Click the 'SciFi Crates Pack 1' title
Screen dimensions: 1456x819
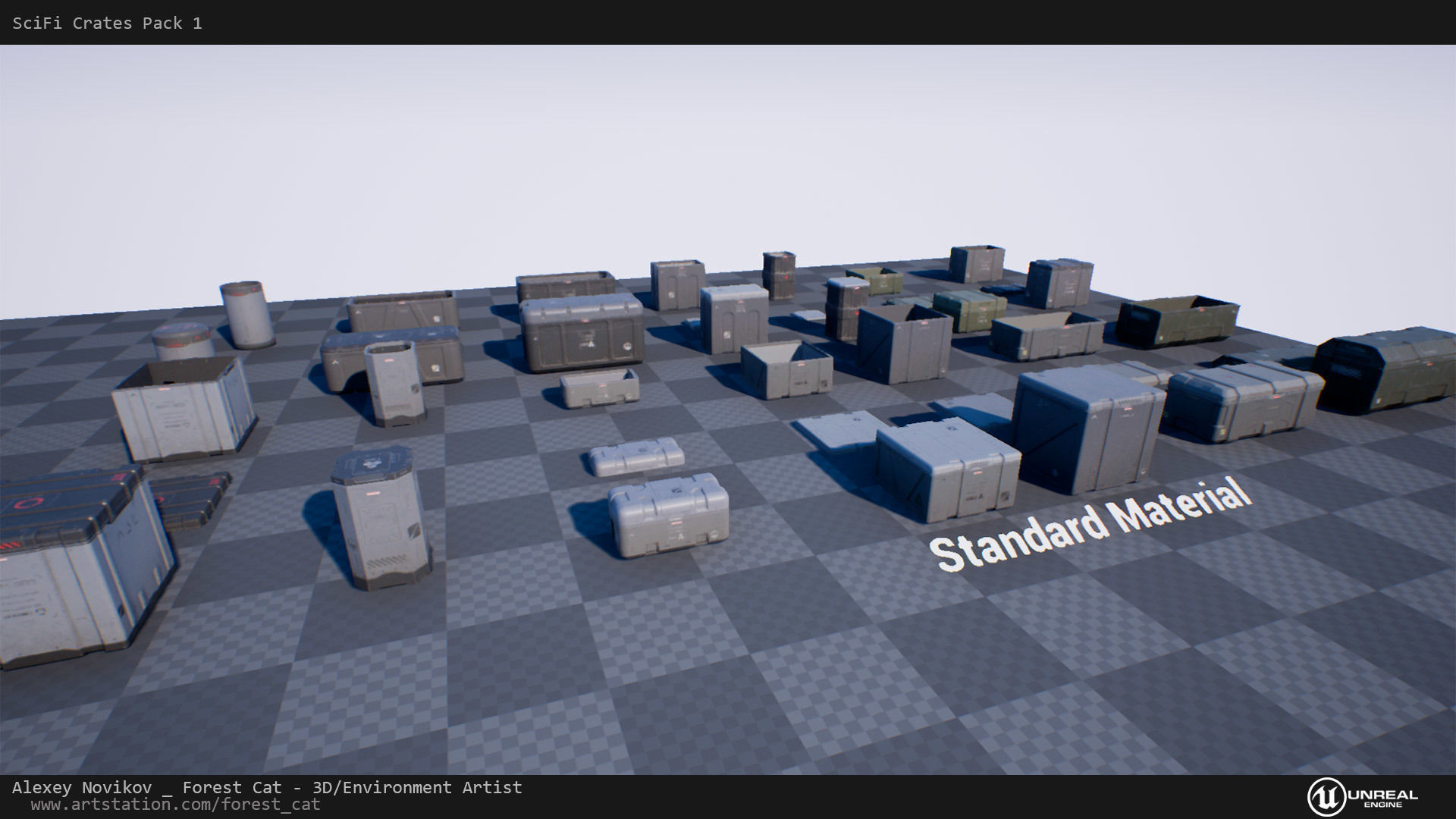click(107, 24)
